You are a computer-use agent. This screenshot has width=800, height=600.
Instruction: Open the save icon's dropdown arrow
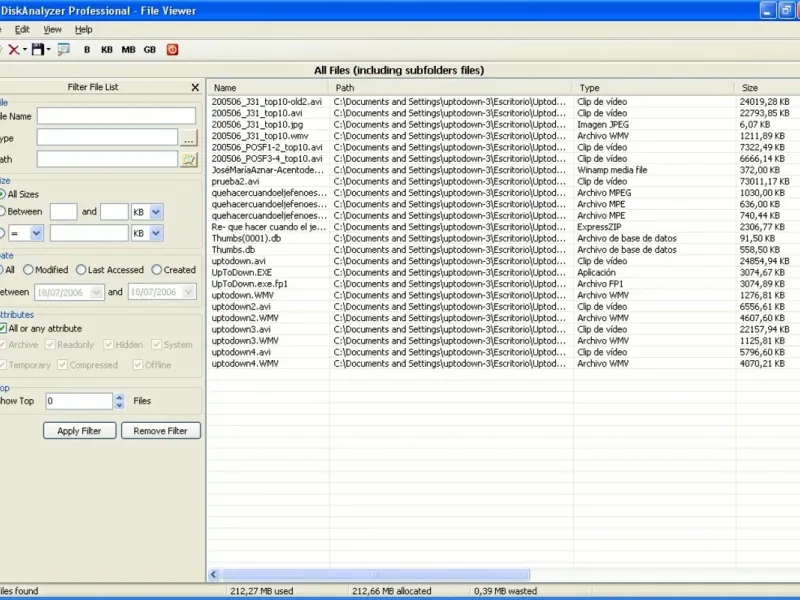[x=48, y=49]
